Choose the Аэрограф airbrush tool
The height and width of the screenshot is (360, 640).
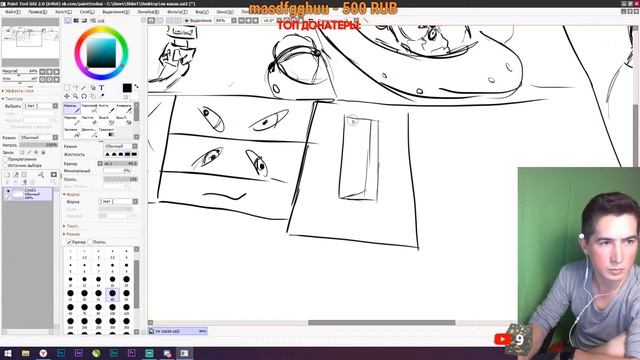[x=89, y=108]
